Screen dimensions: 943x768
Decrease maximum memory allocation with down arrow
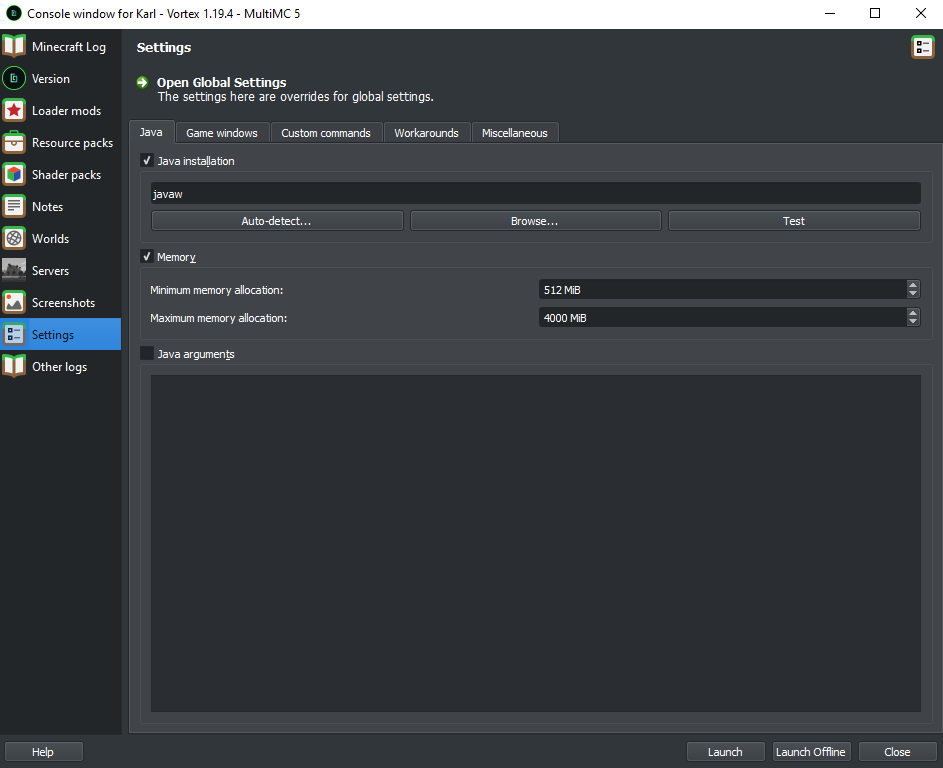pos(912,322)
